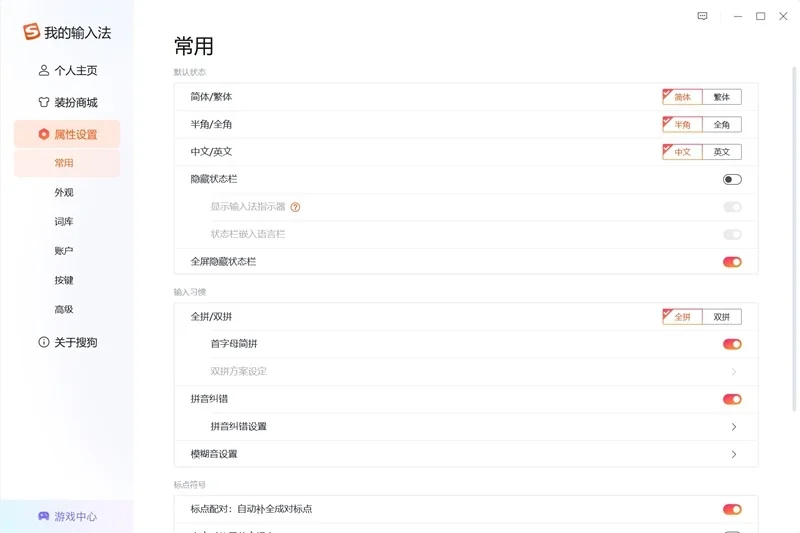Click 我的输入法 title text
800x533 pixels.
pyautogui.click(x=78, y=33)
